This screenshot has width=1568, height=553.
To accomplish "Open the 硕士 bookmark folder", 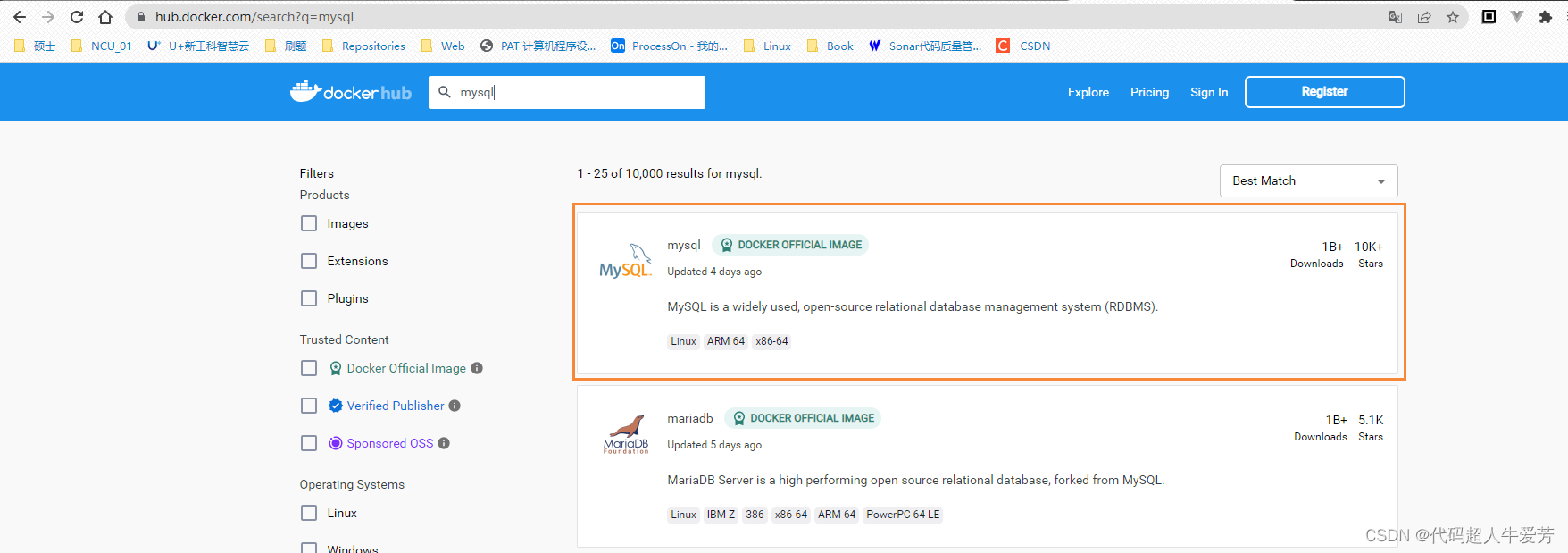I will click(x=35, y=46).
